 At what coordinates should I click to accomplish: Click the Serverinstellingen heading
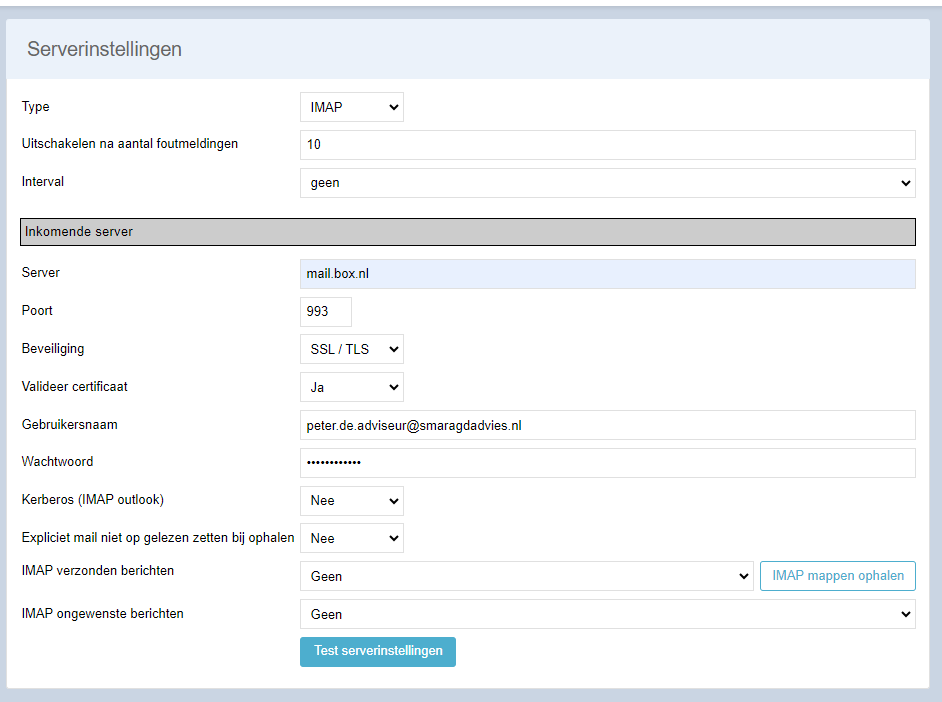coord(105,49)
